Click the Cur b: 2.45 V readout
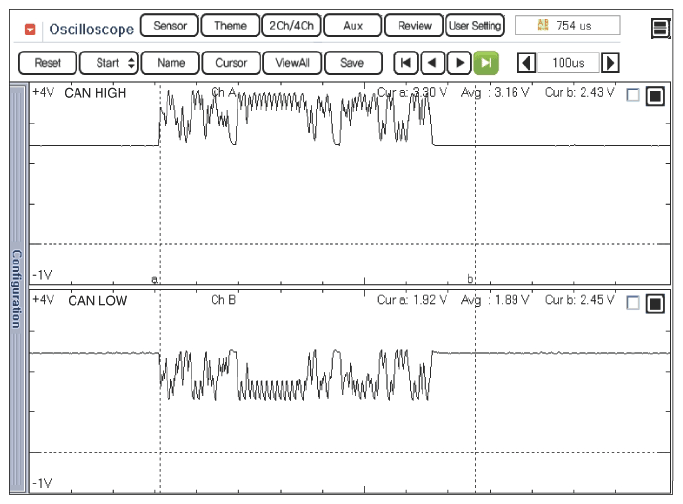Viewport: 683px width, 504px height. pos(580,300)
